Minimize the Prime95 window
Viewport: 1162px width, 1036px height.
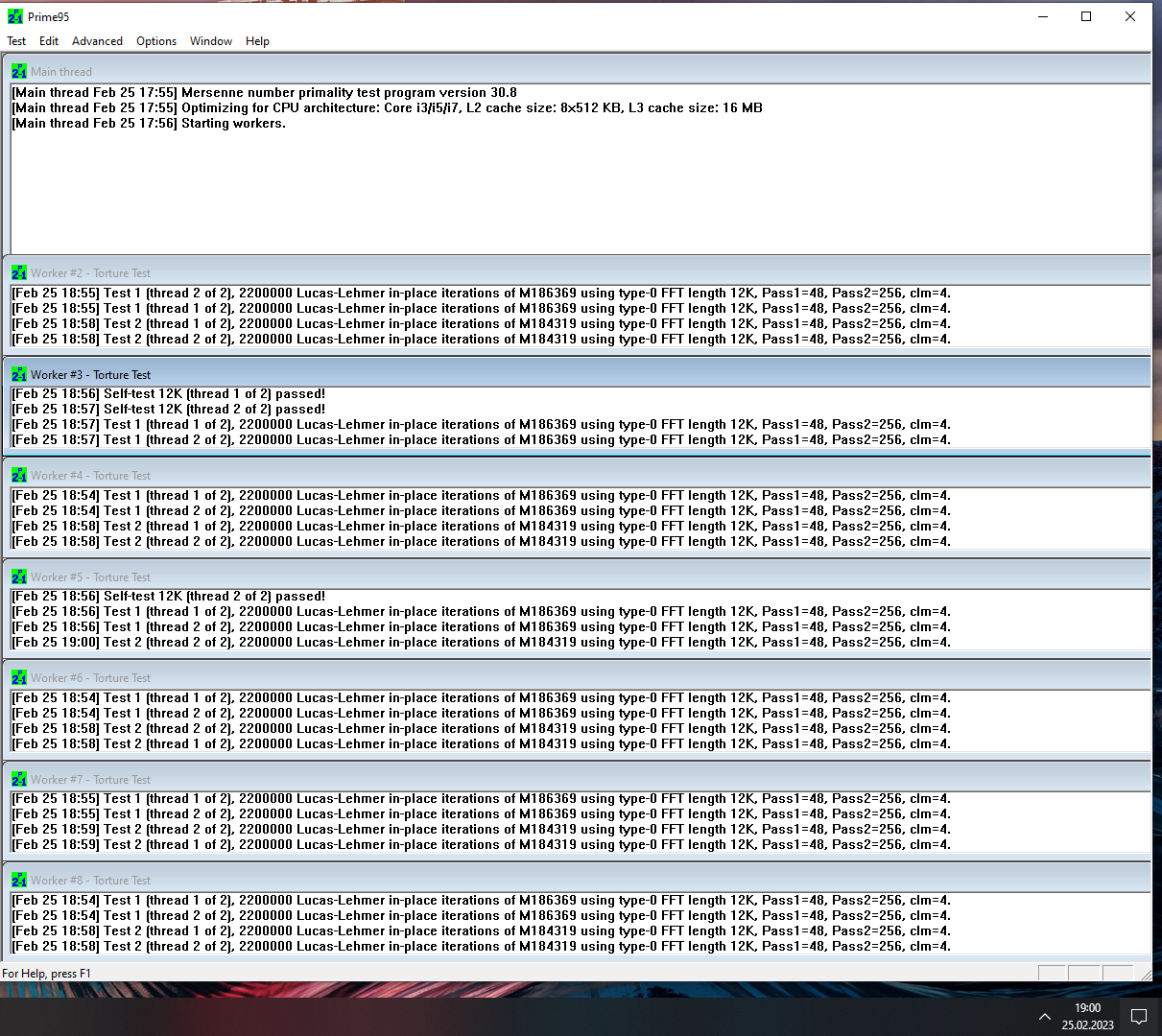click(x=1043, y=16)
